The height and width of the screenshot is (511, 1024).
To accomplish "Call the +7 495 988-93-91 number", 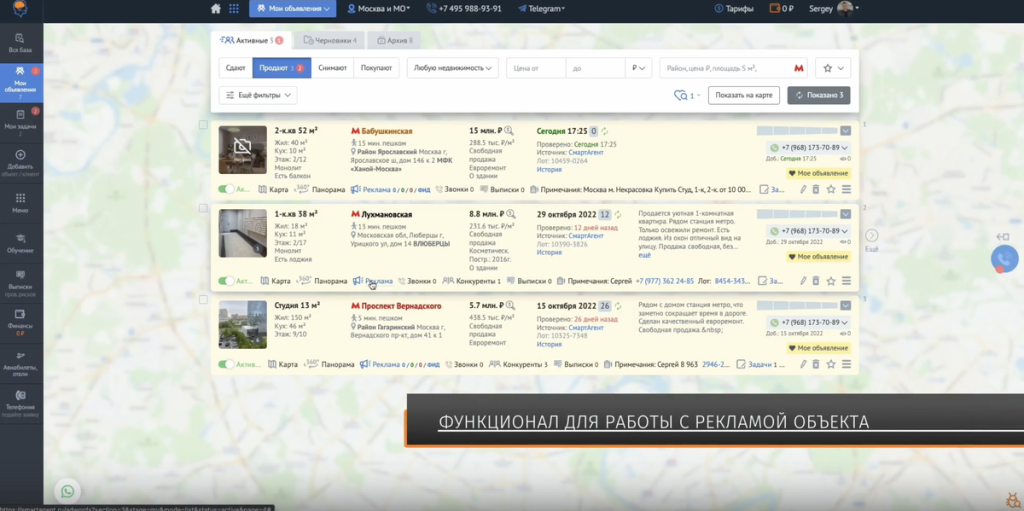I will point(464,8).
